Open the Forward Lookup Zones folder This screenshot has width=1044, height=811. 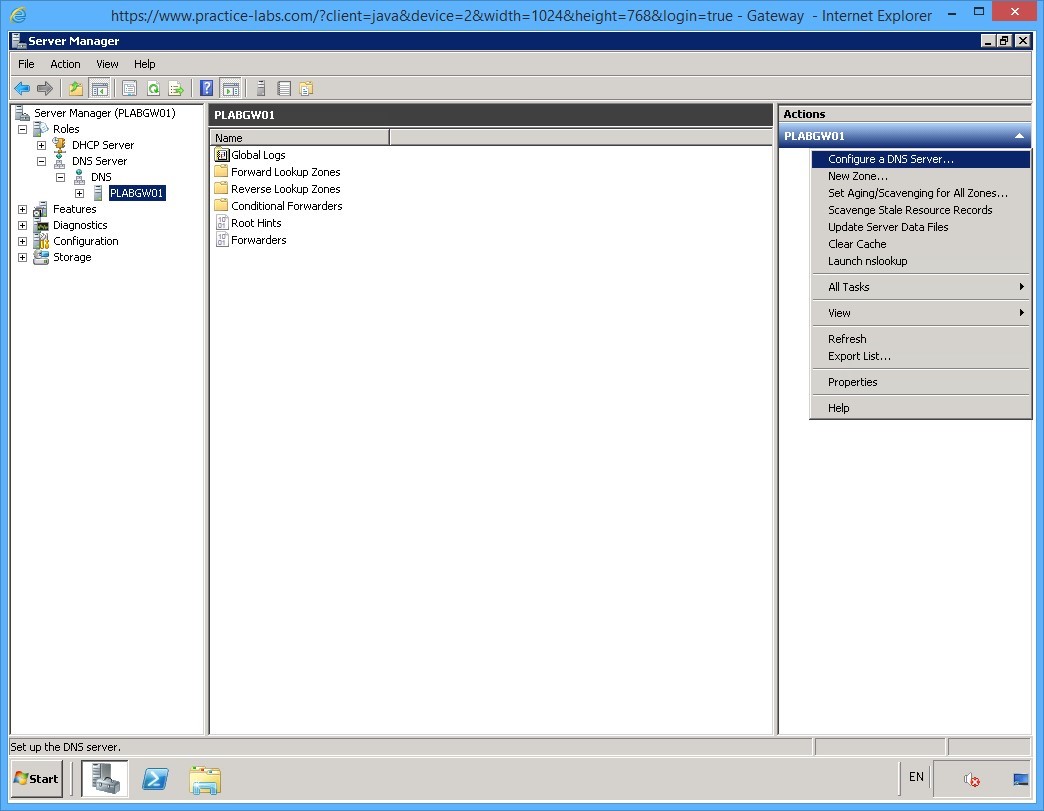point(284,171)
